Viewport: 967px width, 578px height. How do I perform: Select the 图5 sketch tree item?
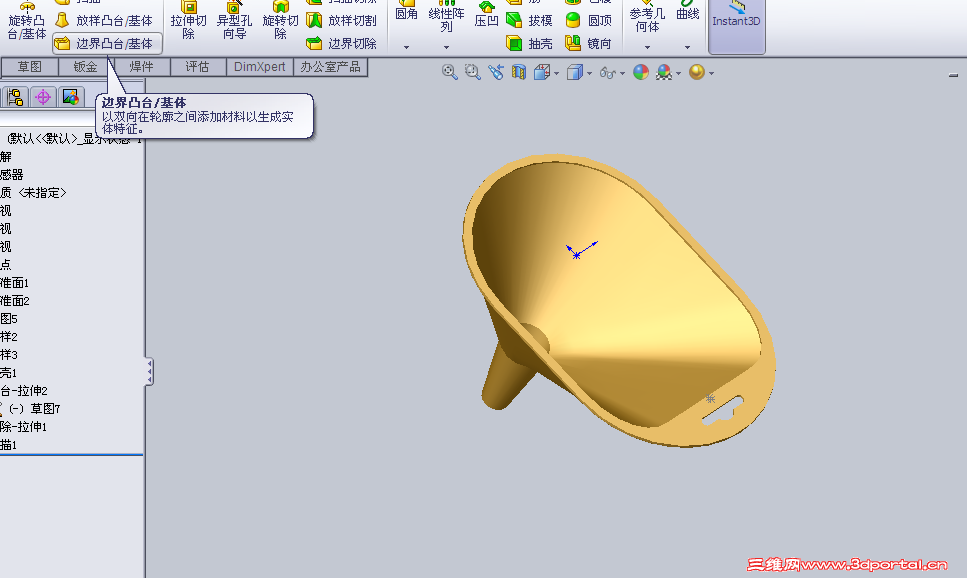point(9,319)
